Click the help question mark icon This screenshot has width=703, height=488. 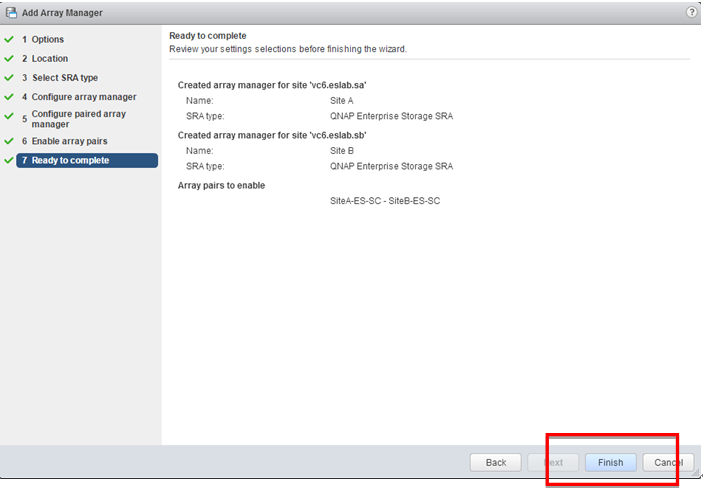pyautogui.click(x=691, y=12)
